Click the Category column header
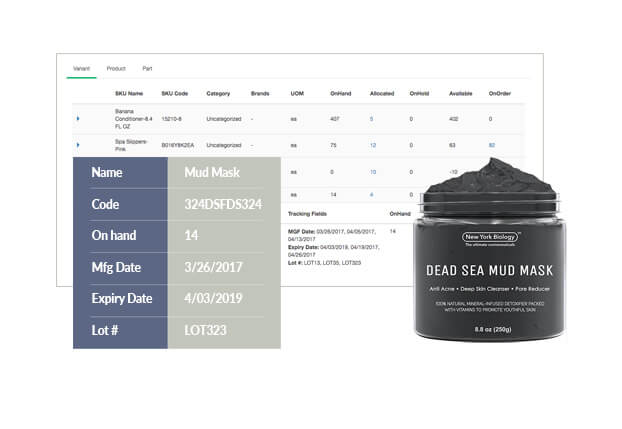 coord(218,94)
